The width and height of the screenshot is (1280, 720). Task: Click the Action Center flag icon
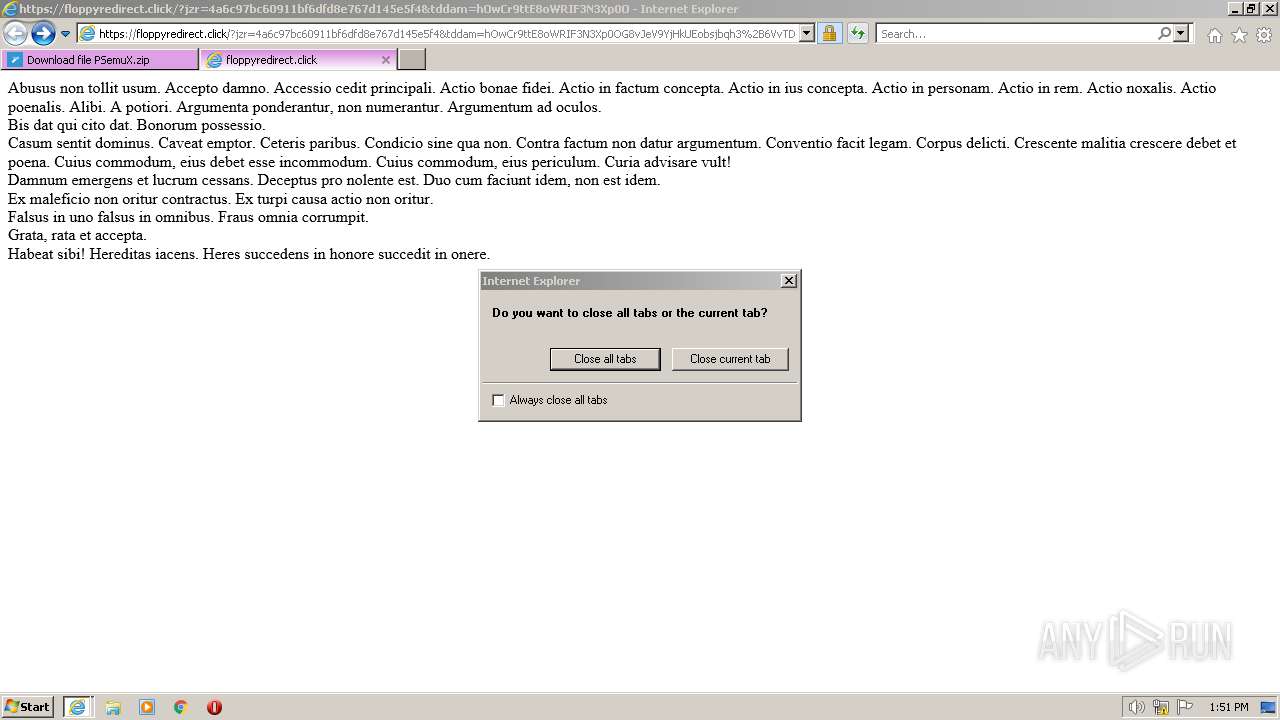[1185, 707]
